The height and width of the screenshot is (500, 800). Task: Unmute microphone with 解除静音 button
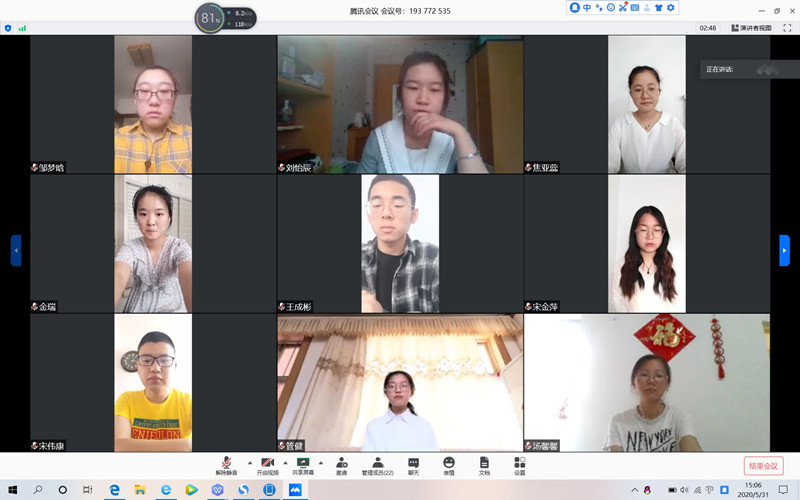point(227,464)
